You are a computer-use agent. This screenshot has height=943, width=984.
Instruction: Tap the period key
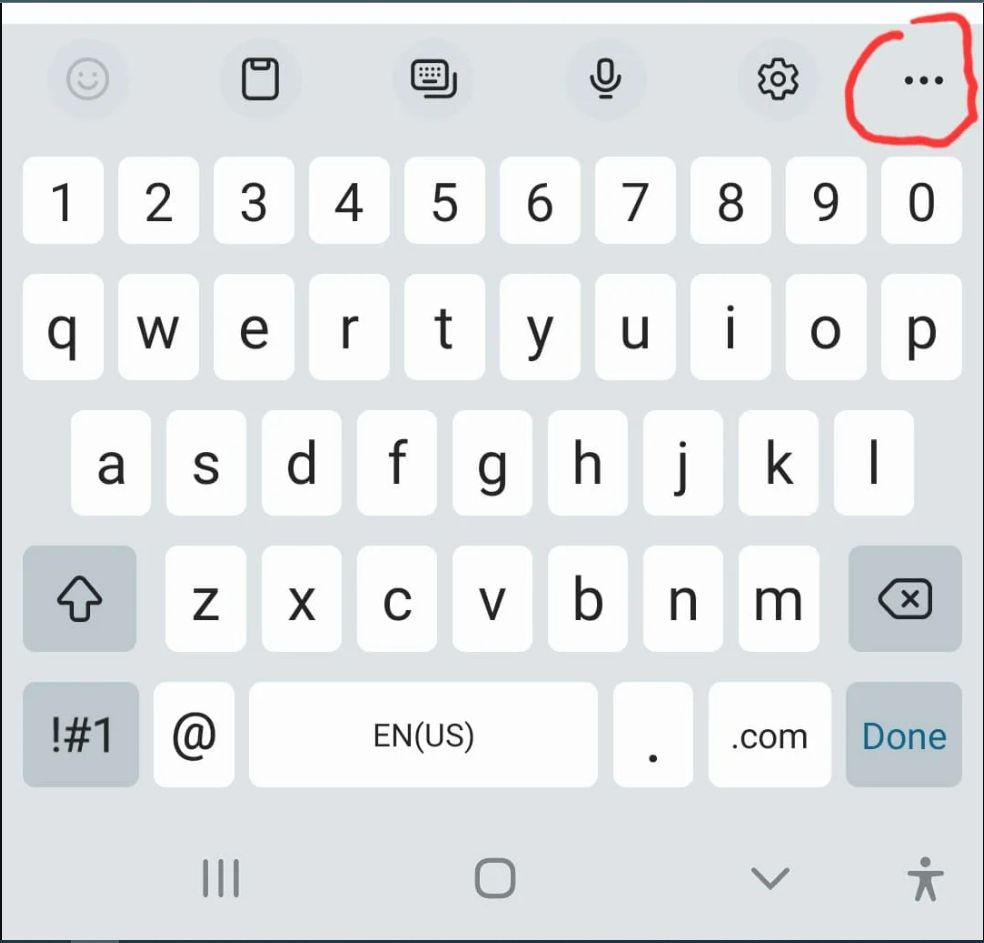coord(653,735)
